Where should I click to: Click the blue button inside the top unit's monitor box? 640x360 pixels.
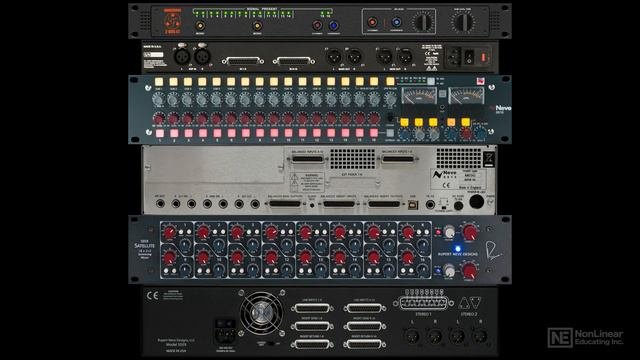tap(396, 22)
